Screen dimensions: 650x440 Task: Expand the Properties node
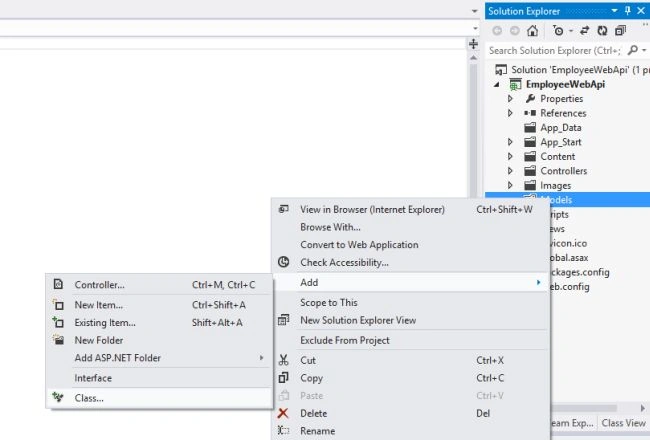(510, 99)
